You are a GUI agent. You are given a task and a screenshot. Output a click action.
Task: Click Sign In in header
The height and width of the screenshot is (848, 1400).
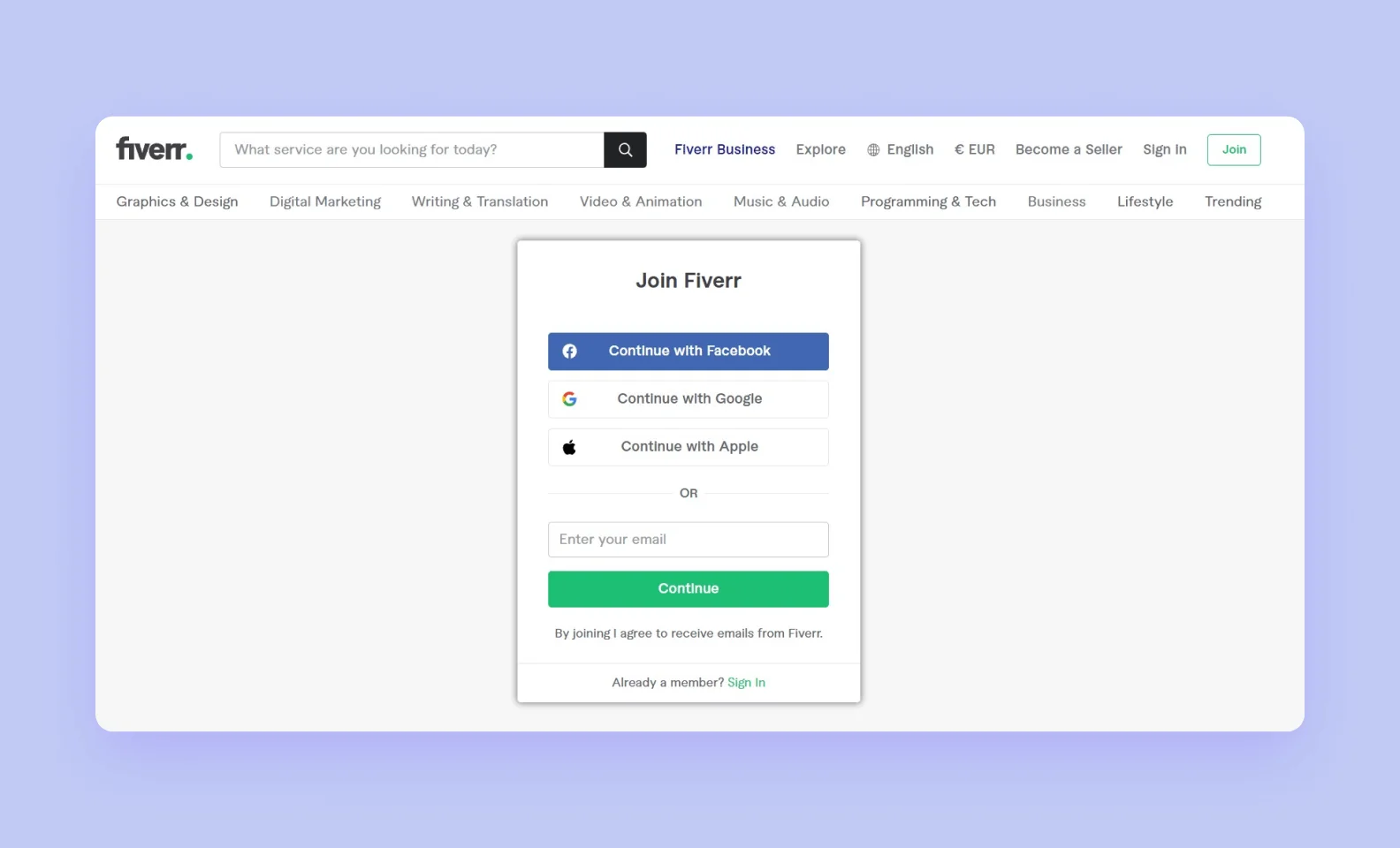point(1165,149)
